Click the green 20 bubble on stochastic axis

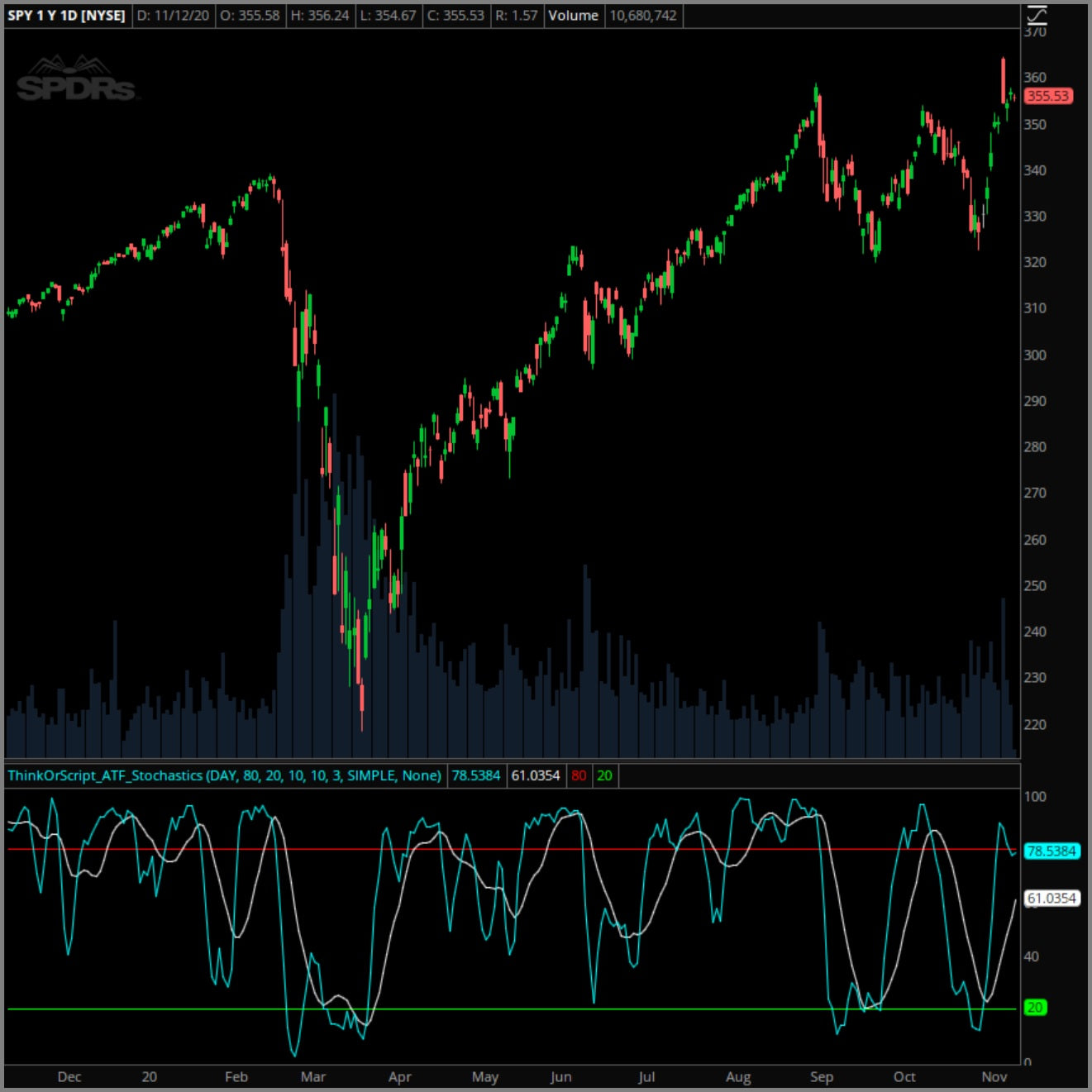[1035, 1007]
